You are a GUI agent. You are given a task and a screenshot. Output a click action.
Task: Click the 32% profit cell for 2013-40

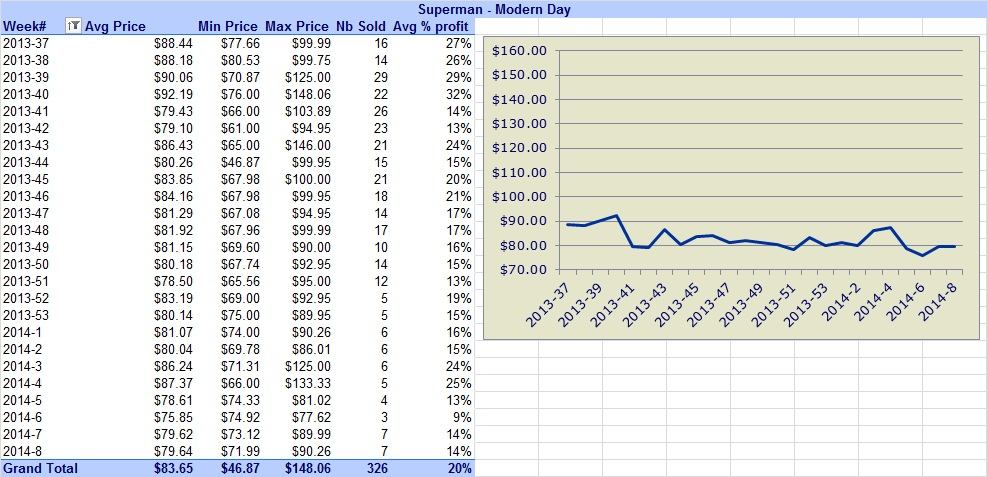click(458, 94)
